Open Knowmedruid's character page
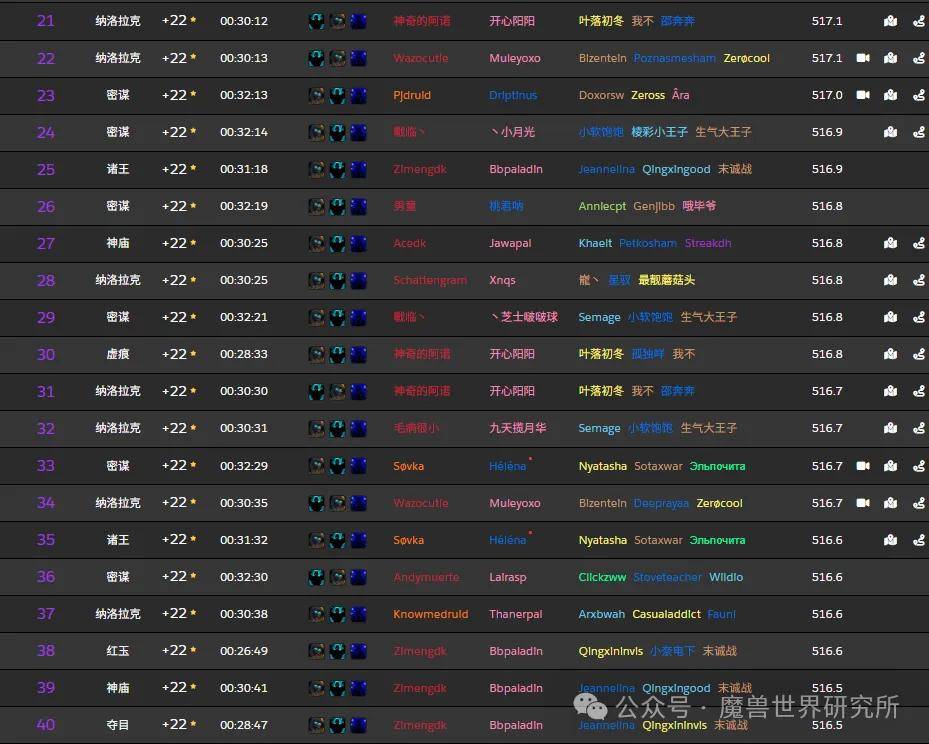The width and height of the screenshot is (929, 744). coord(431,614)
